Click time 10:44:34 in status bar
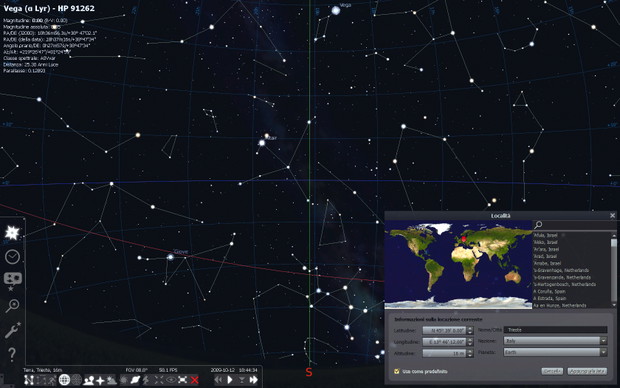620x388 pixels. pos(248,370)
